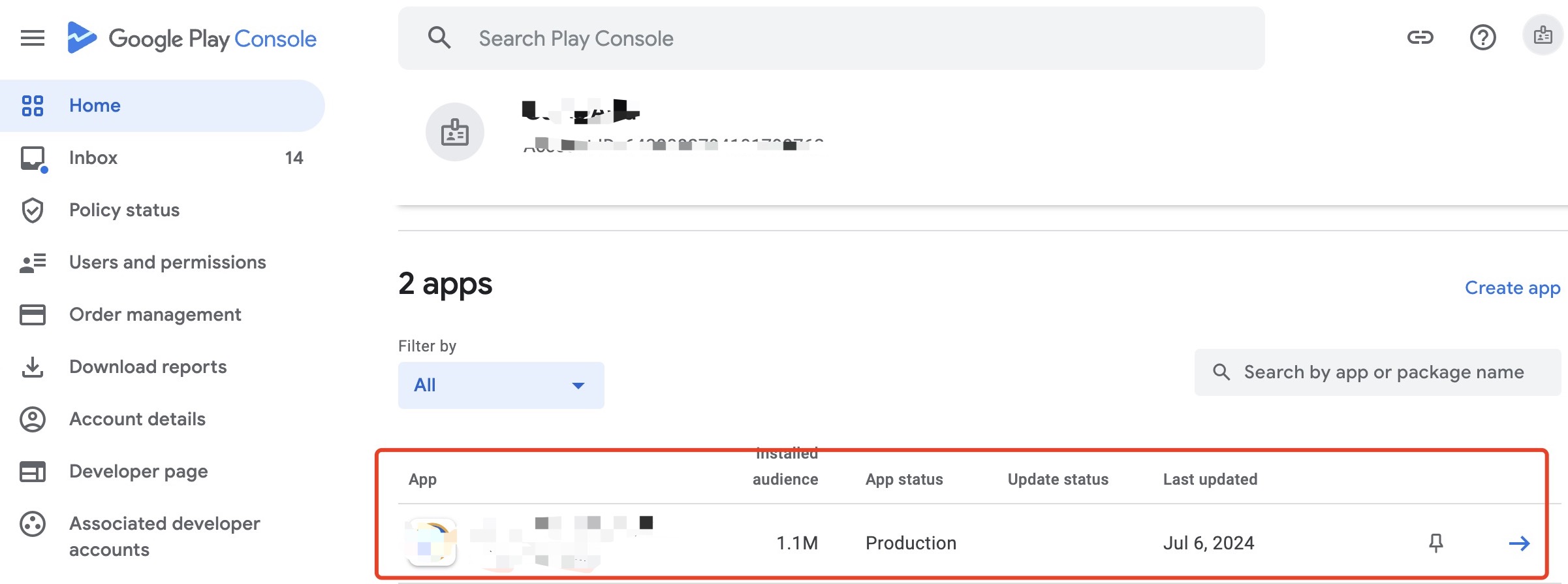Copy link via the chain link icon
This screenshot has width=1568, height=584.
click(1420, 37)
